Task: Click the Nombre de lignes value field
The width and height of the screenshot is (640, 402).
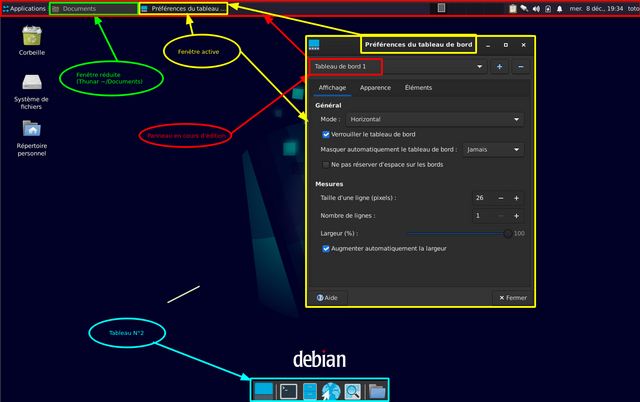Action: coord(482,216)
